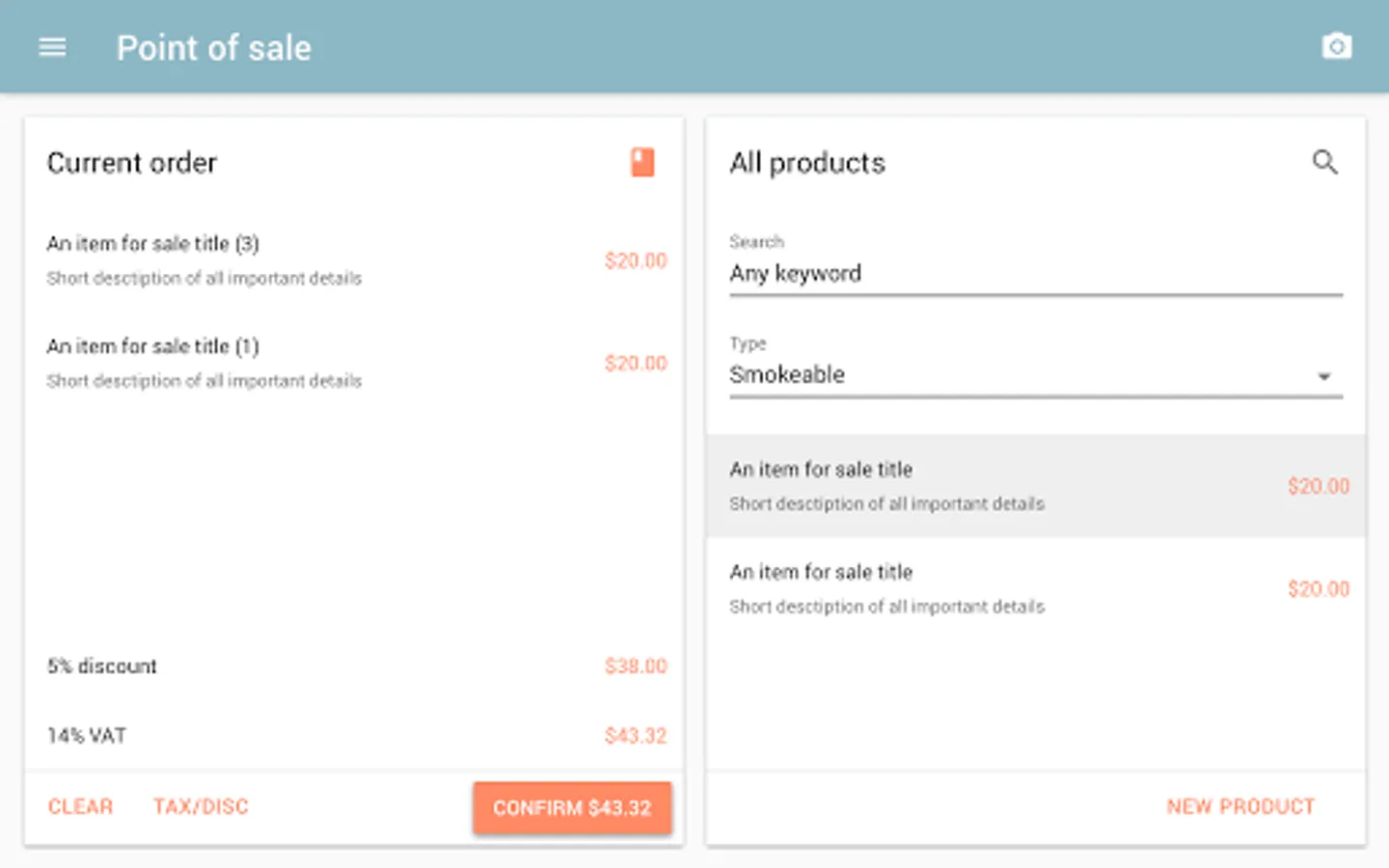This screenshot has width=1389, height=868.
Task: Click the NEW PRODUCT button
Action: click(x=1240, y=806)
